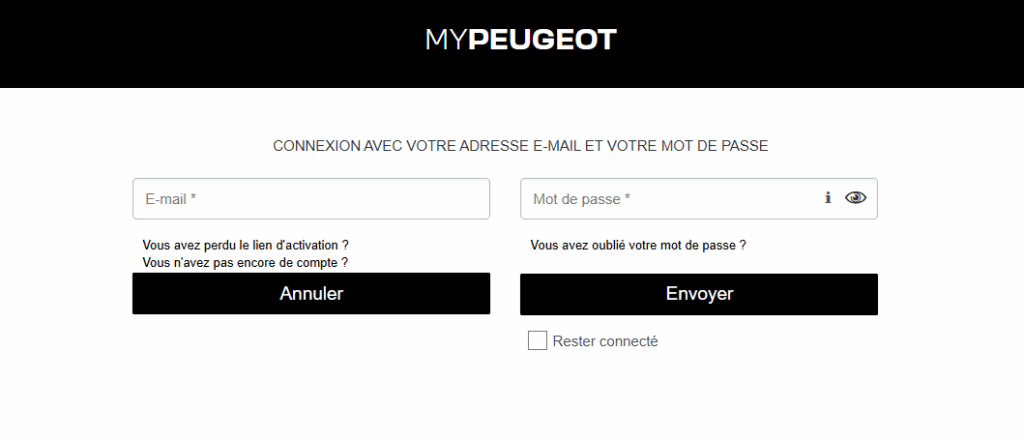The height and width of the screenshot is (440, 1024).
Task: Click the password info 'i' icon
Action: click(x=828, y=198)
